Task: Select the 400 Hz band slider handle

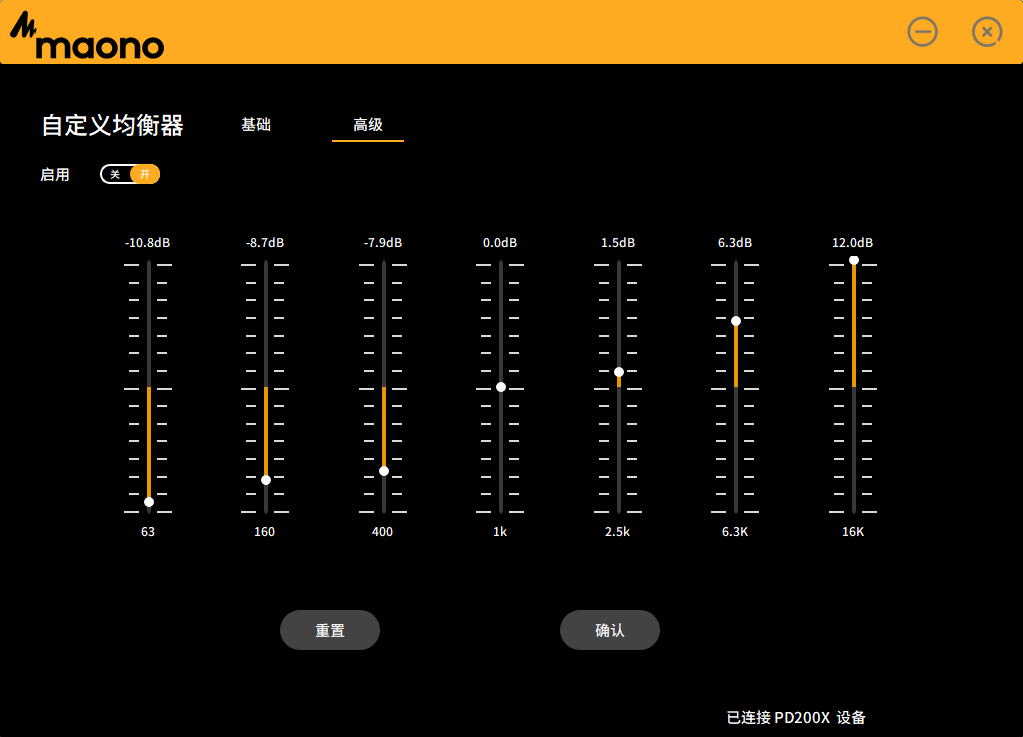Action: click(x=384, y=471)
